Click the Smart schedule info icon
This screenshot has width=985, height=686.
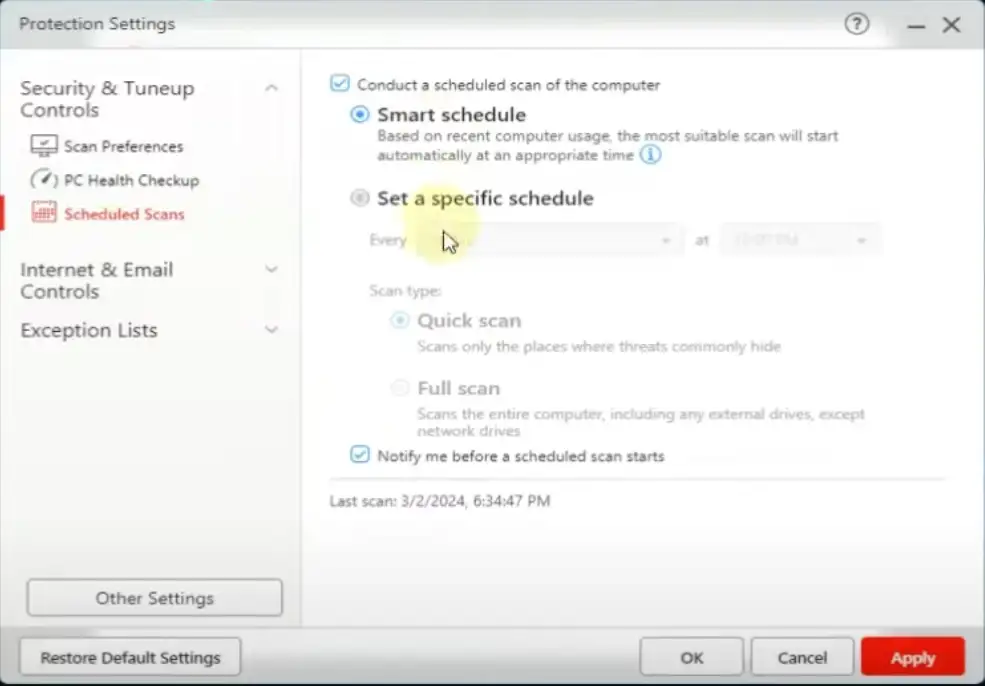(650, 155)
